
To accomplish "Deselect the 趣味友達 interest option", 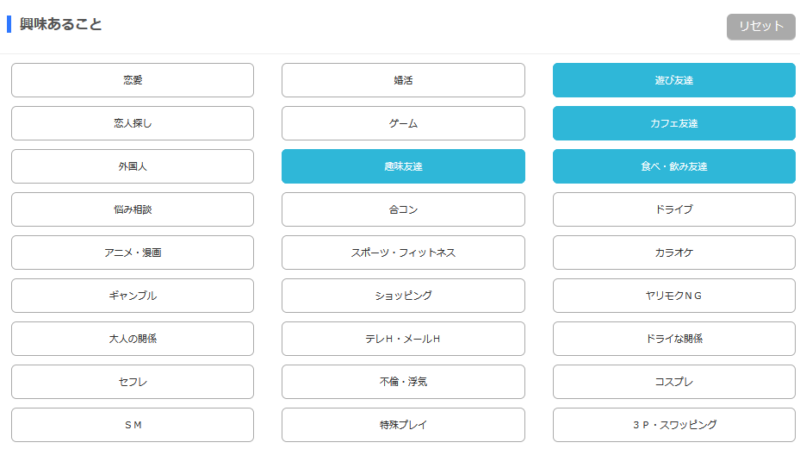I will [x=403, y=166].
